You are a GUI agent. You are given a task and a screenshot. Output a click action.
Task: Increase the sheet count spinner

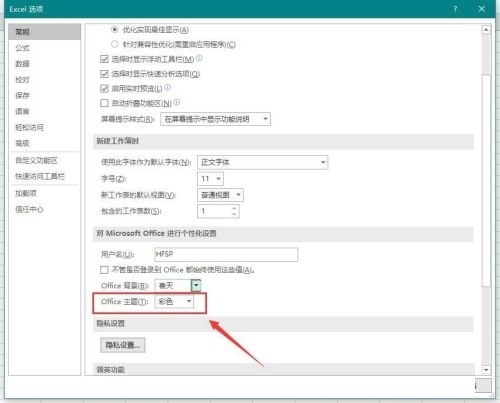234,208
